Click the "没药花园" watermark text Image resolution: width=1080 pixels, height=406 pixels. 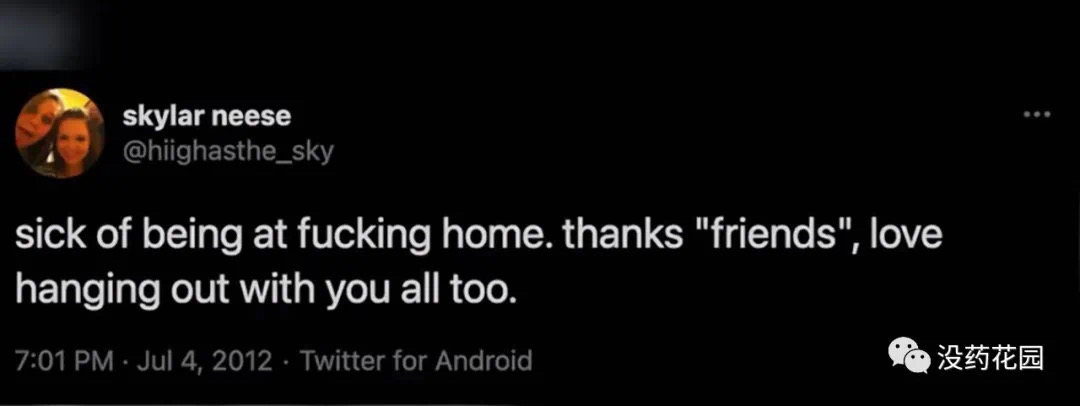990,357
